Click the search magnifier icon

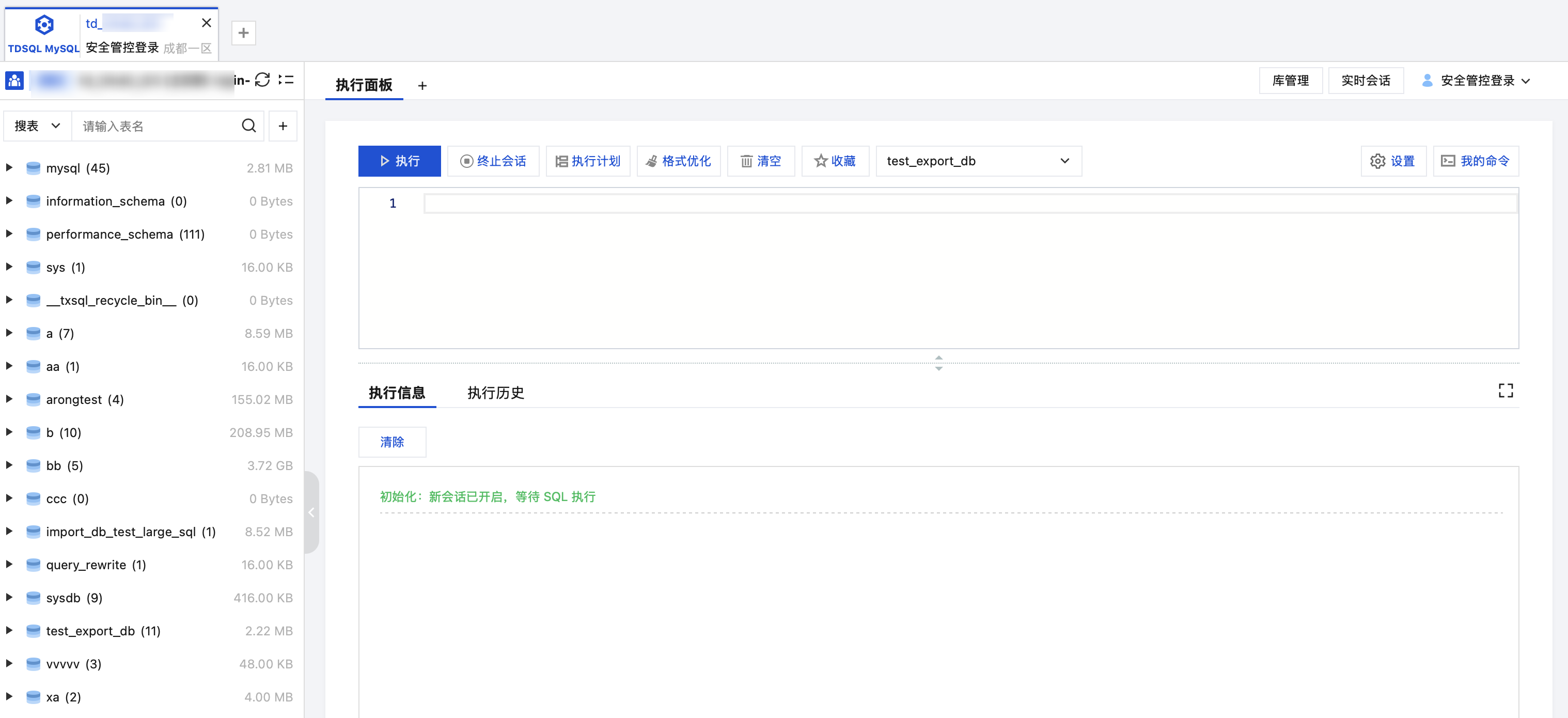pos(248,126)
